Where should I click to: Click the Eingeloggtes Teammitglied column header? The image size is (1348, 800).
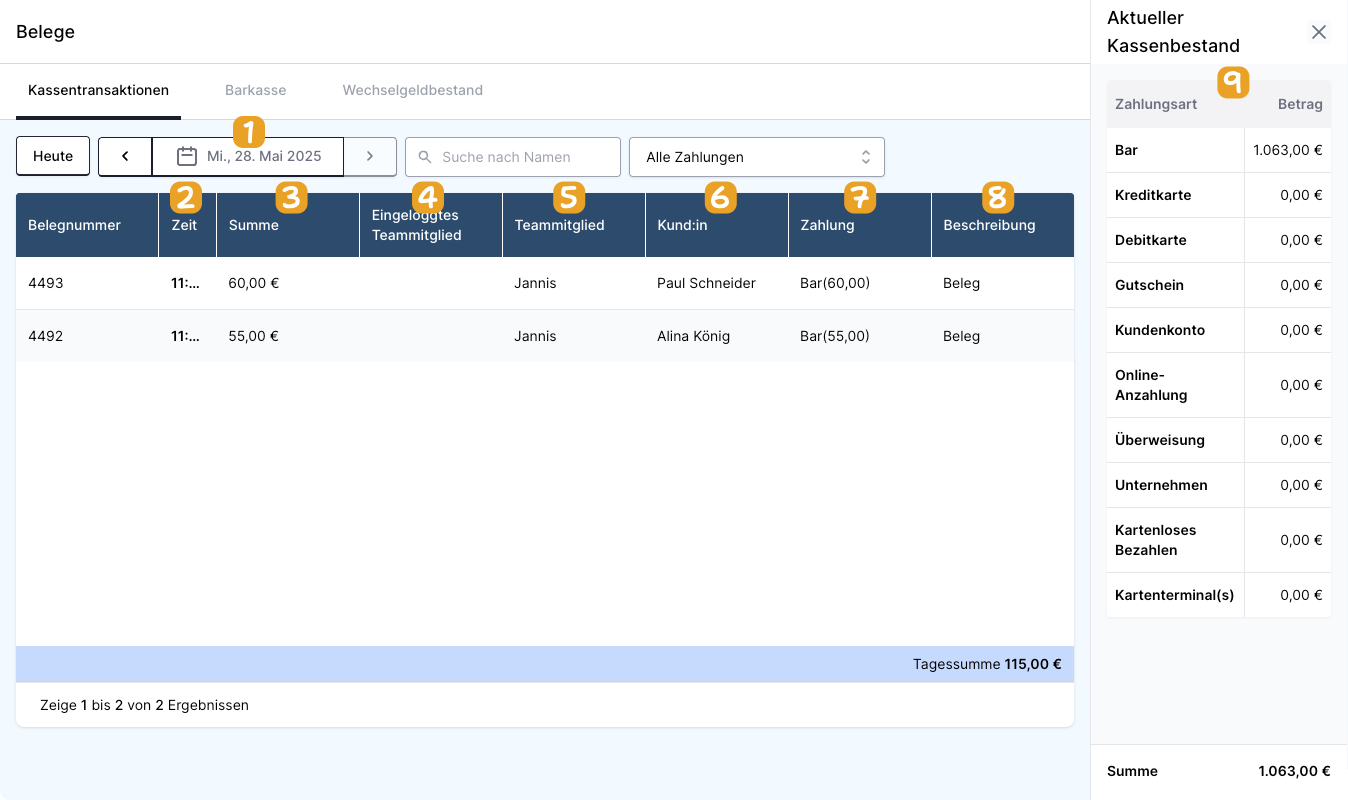(x=431, y=225)
